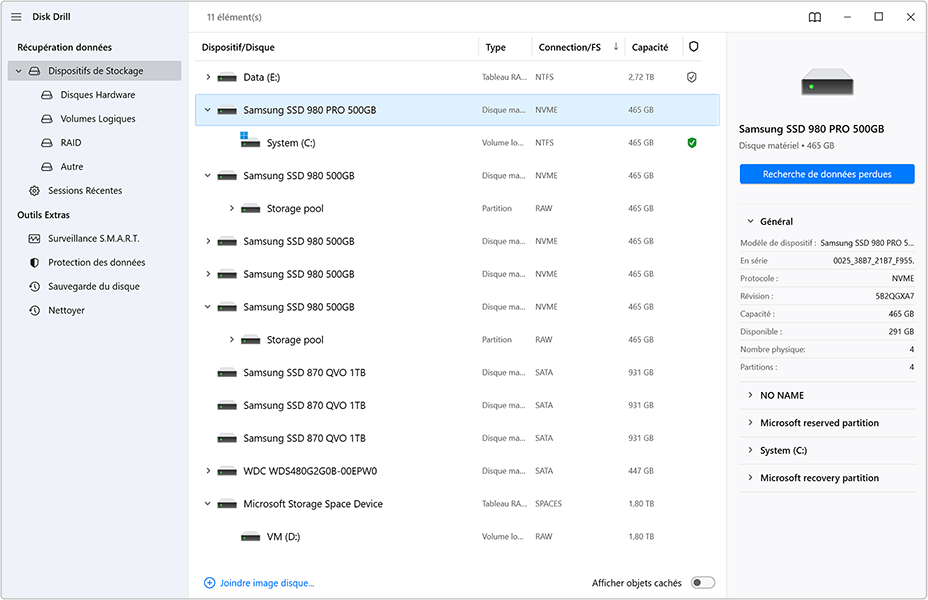Click the protection shield column header icon
The width and height of the screenshot is (928, 600).
click(694, 47)
